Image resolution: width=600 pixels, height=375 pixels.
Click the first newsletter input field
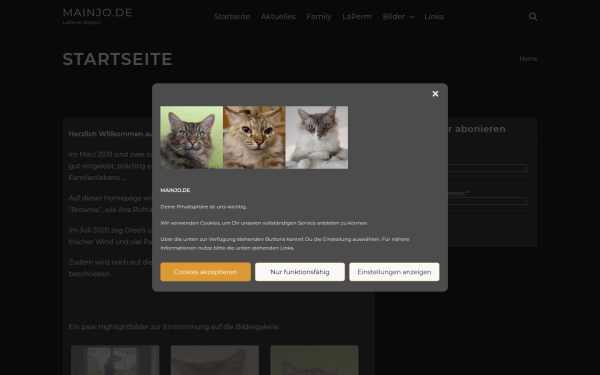(x=487, y=168)
